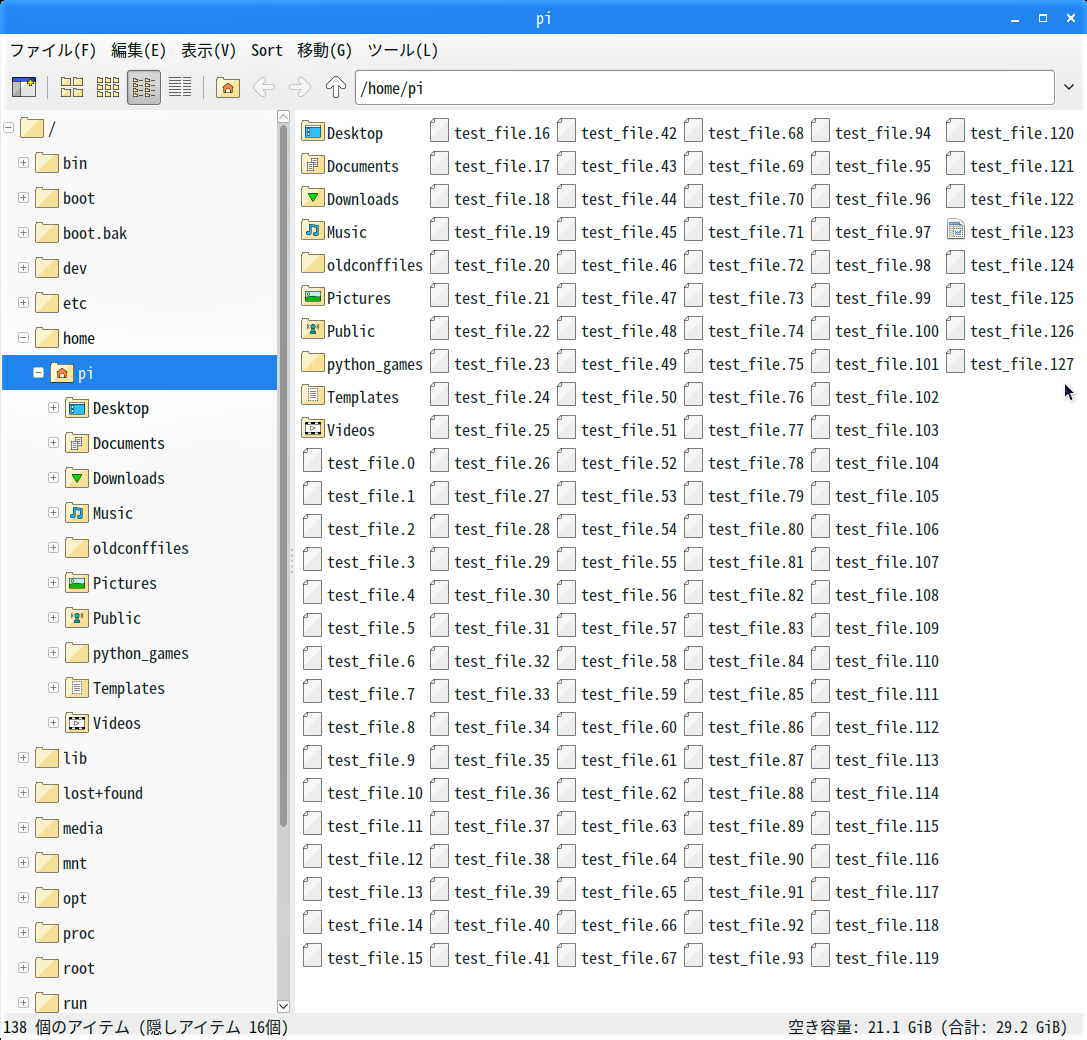Open a new tab with toolbar icon

tap(24, 87)
